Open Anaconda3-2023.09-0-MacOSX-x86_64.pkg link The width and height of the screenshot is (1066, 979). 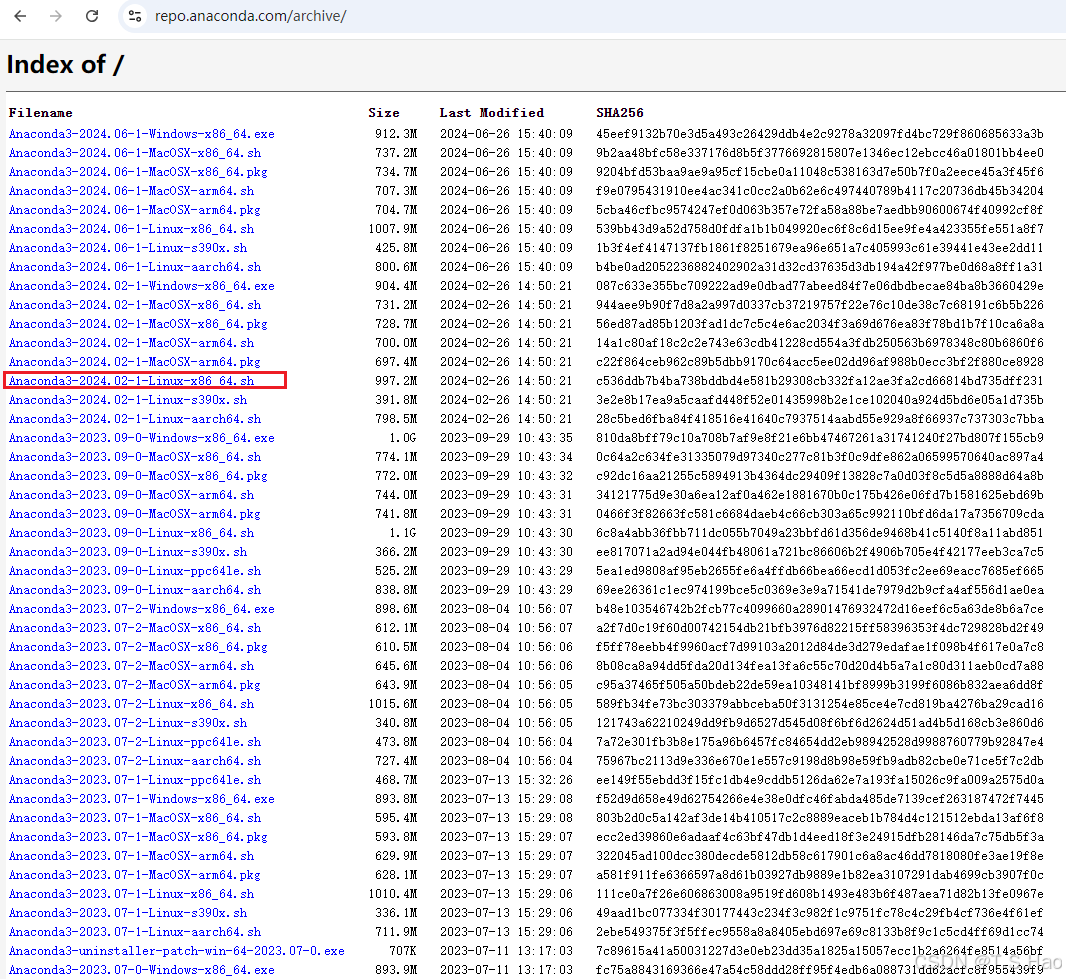click(138, 477)
